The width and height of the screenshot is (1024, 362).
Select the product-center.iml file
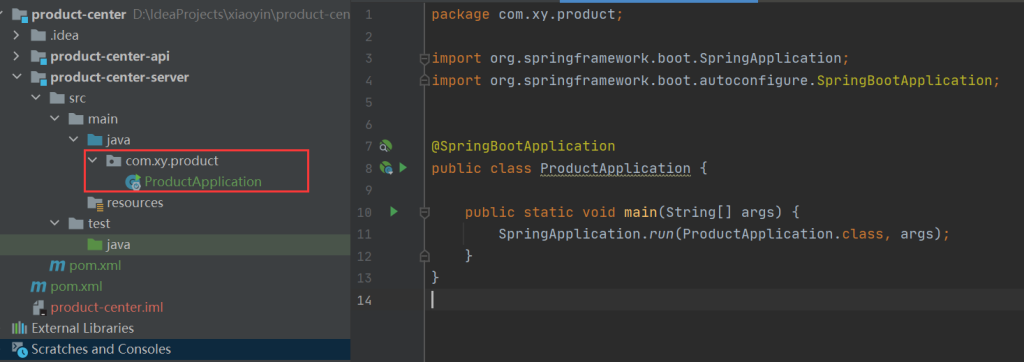click(x=97, y=307)
